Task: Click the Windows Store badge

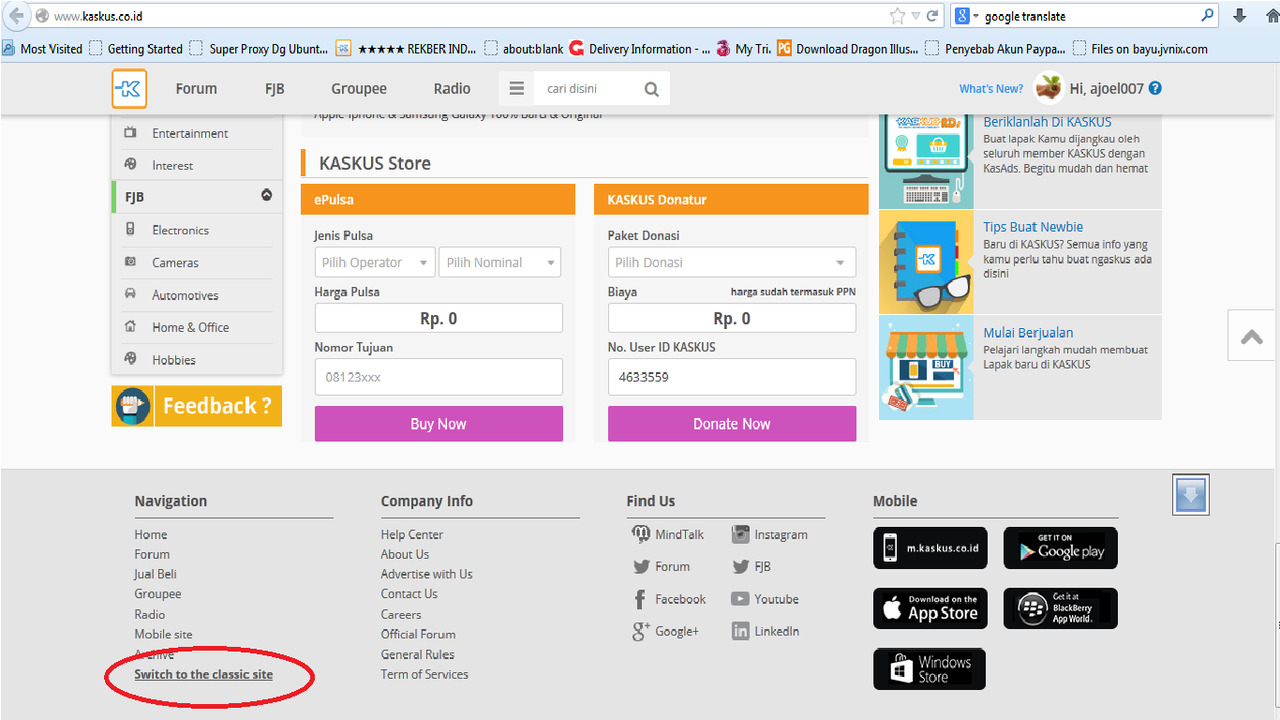Action: click(930, 669)
